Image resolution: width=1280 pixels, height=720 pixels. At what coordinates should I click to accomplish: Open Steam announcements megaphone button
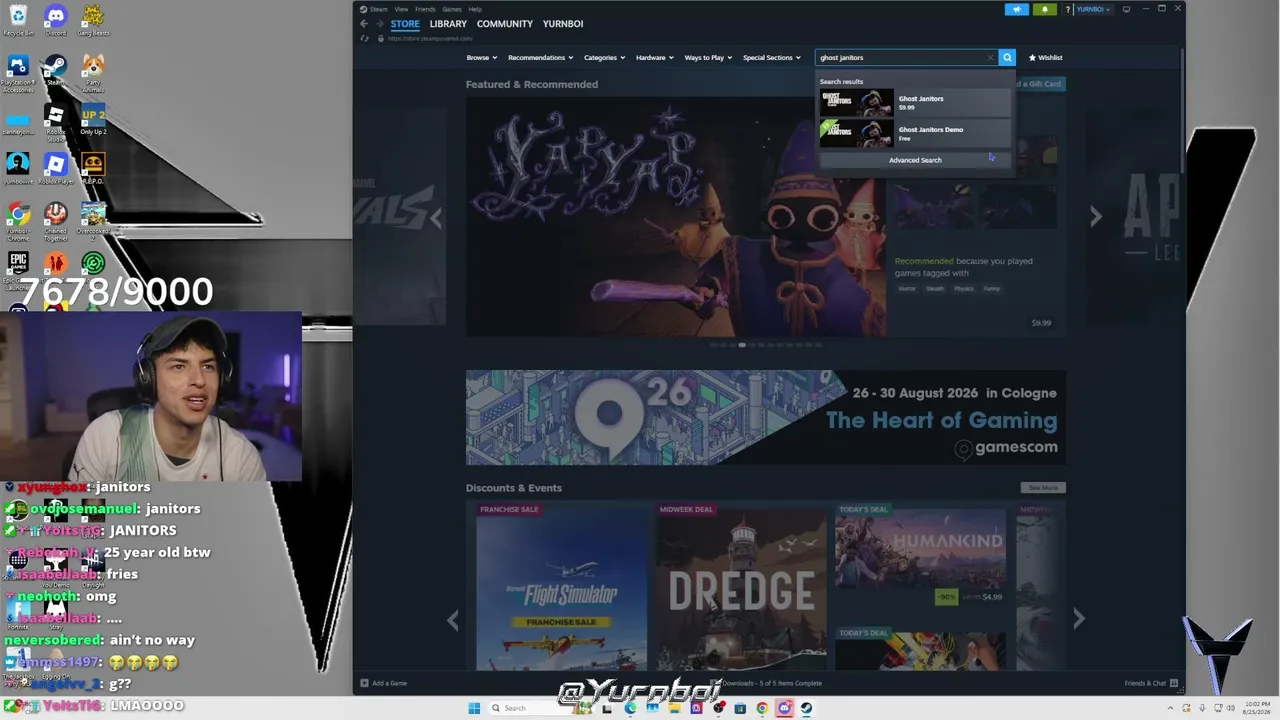pyautogui.click(x=1017, y=9)
